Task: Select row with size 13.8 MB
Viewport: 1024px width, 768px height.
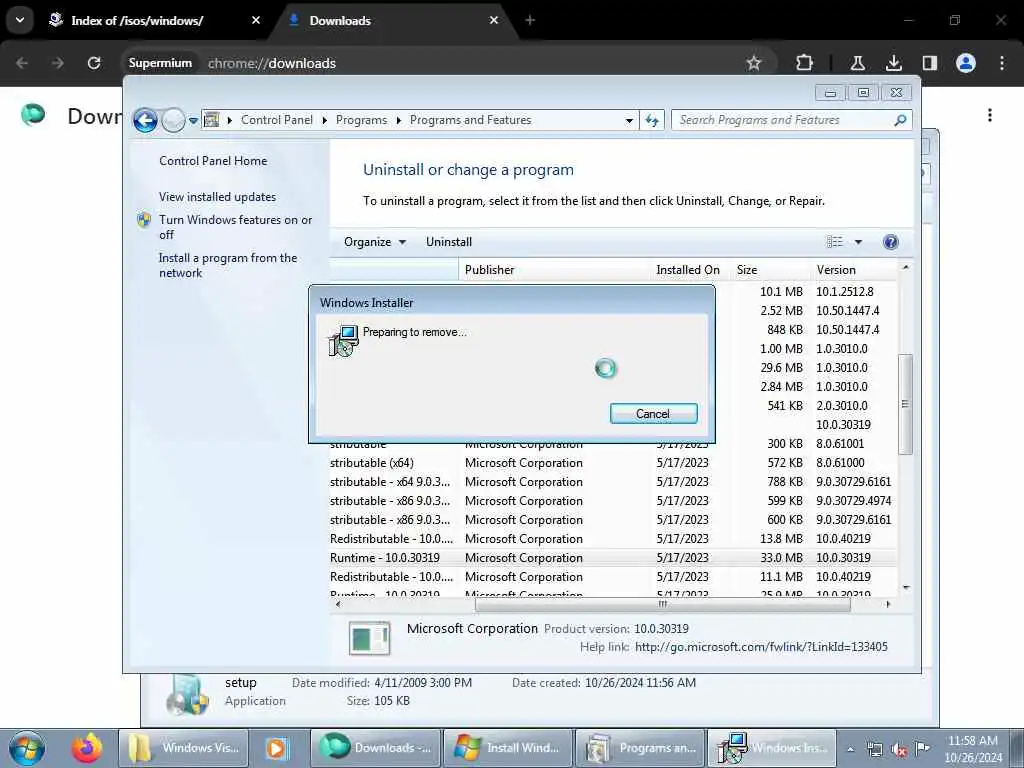Action: 613,539
